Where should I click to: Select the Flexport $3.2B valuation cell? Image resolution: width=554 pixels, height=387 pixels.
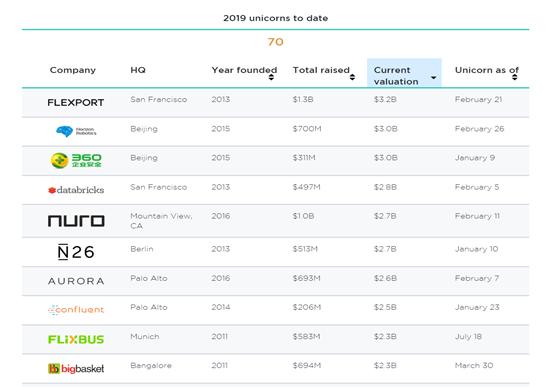385,99
